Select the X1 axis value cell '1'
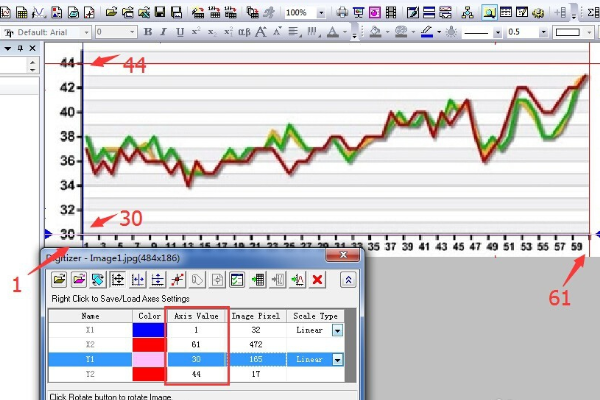 [x=196, y=330]
